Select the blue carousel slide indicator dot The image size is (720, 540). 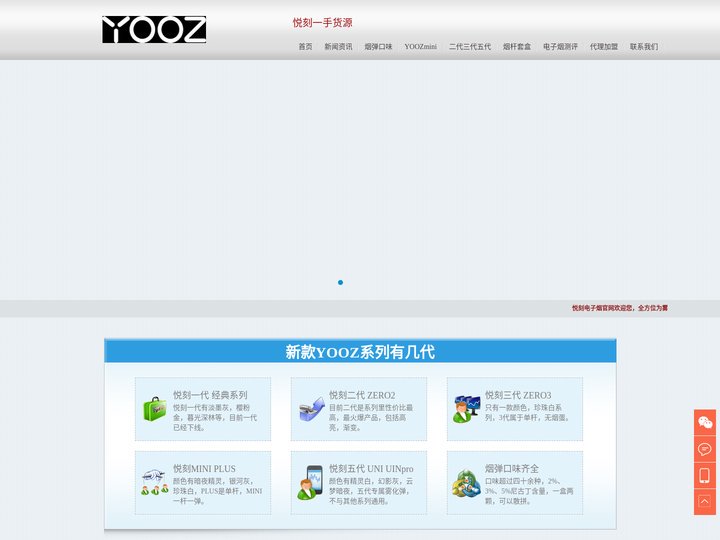[340, 282]
